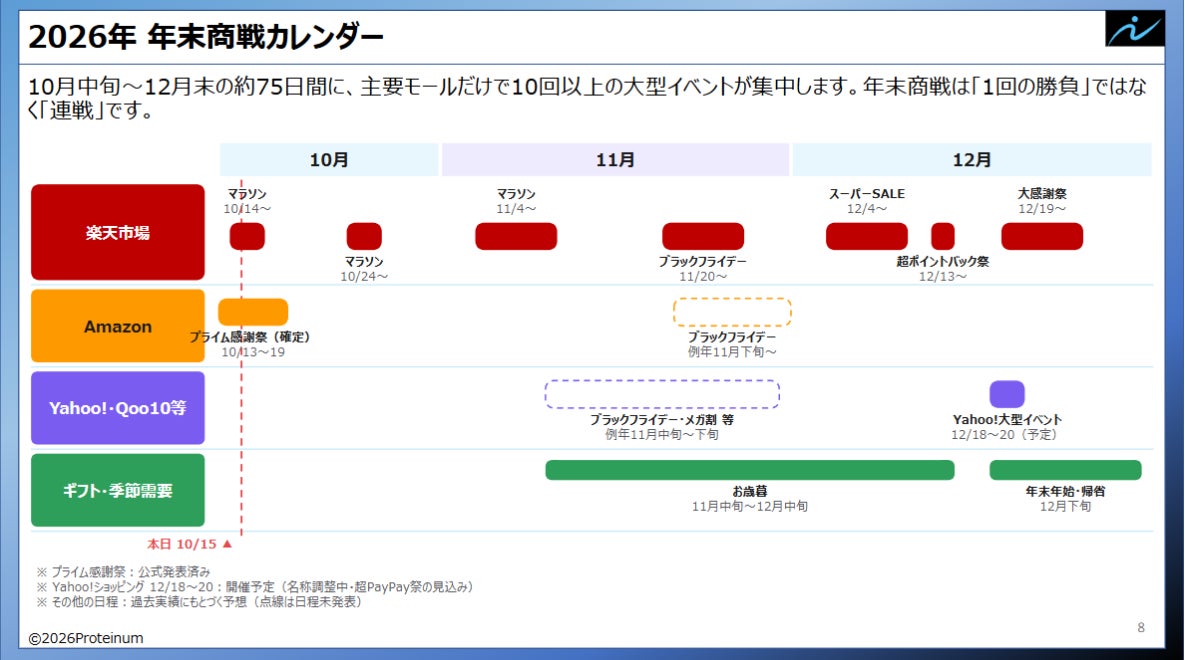Click the 11月 month header
The image size is (1185, 660).
pyautogui.click(x=615, y=160)
